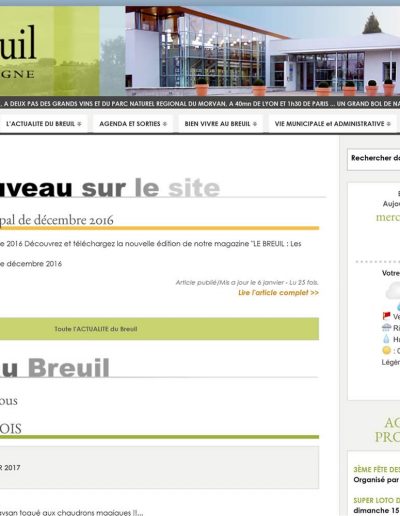Image resolution: width=400 pixels, height=516 pixels.
Task: Open '3ÈME FÊTE' agenda event
Action: point(377,470)
